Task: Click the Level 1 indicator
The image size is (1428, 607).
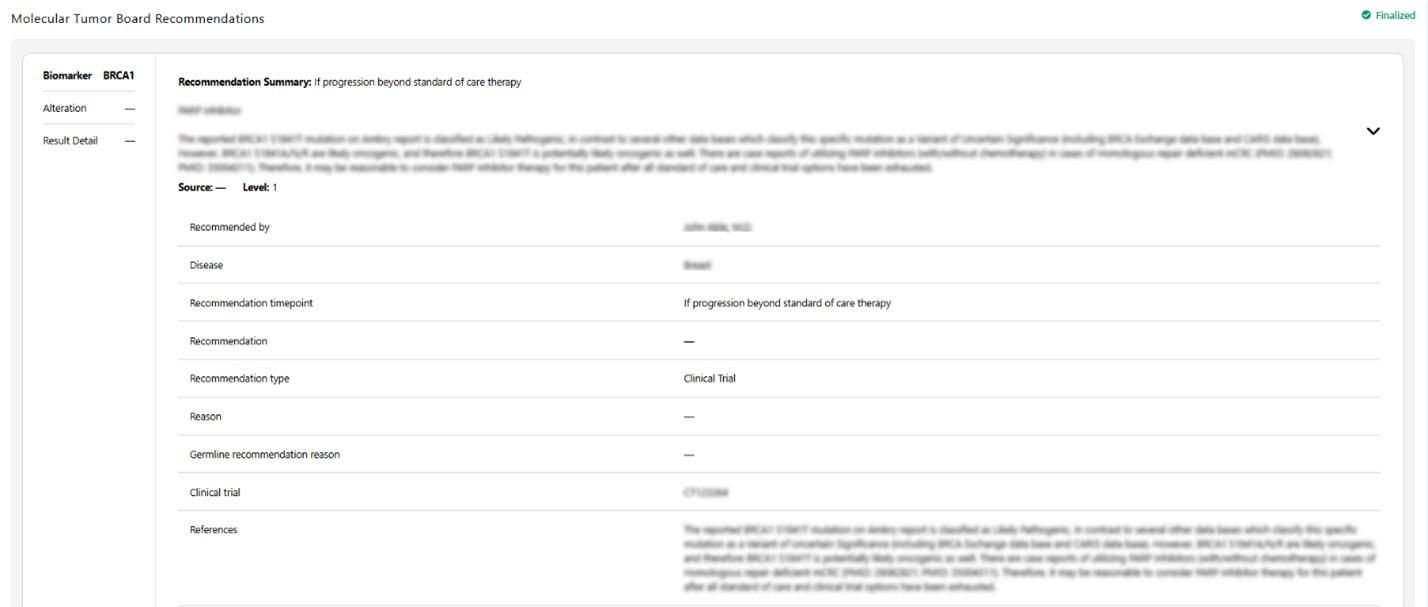Action: pyautogui.click(x=260, y=187)
